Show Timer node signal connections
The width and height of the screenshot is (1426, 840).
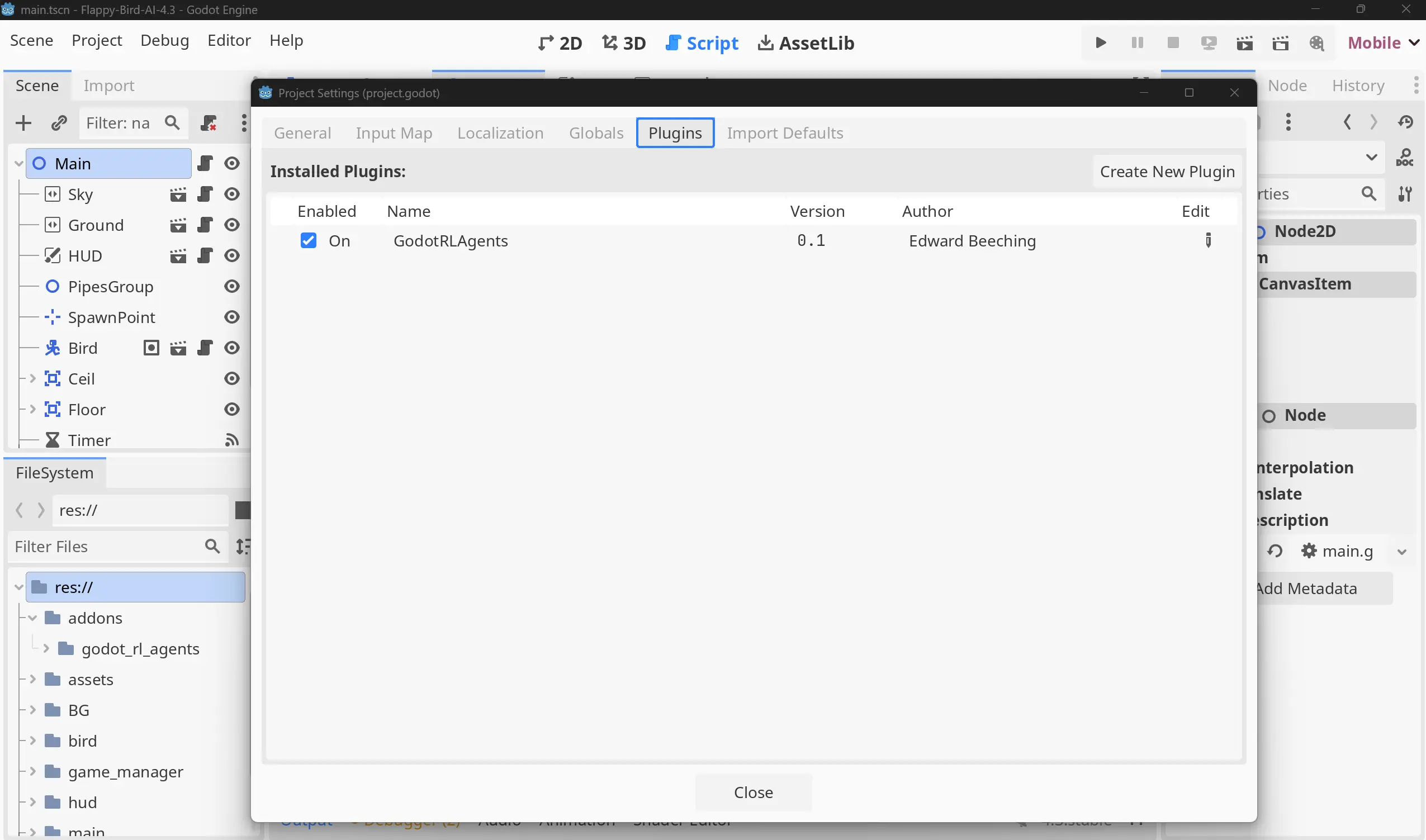pos(231,440)
